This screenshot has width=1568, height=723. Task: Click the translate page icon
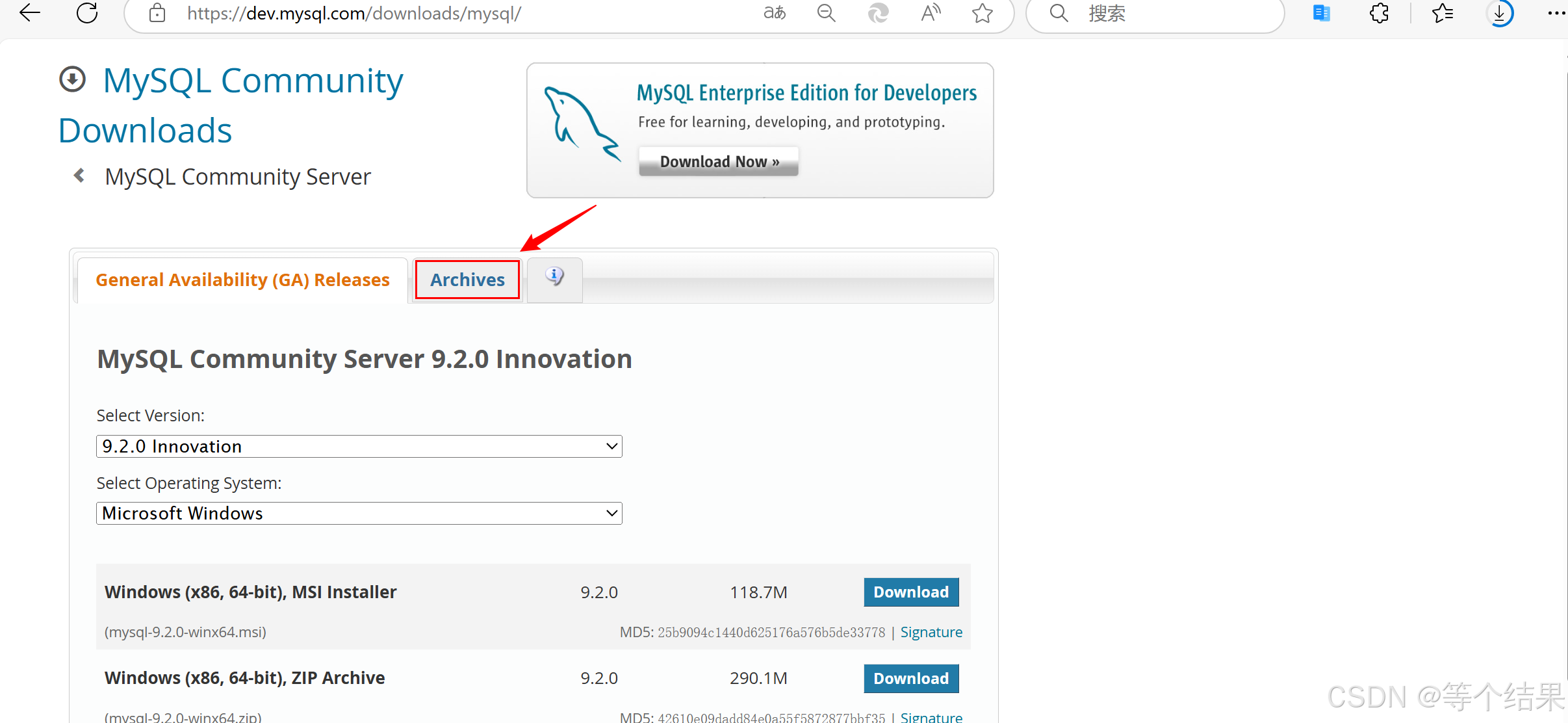pos(775,13)
